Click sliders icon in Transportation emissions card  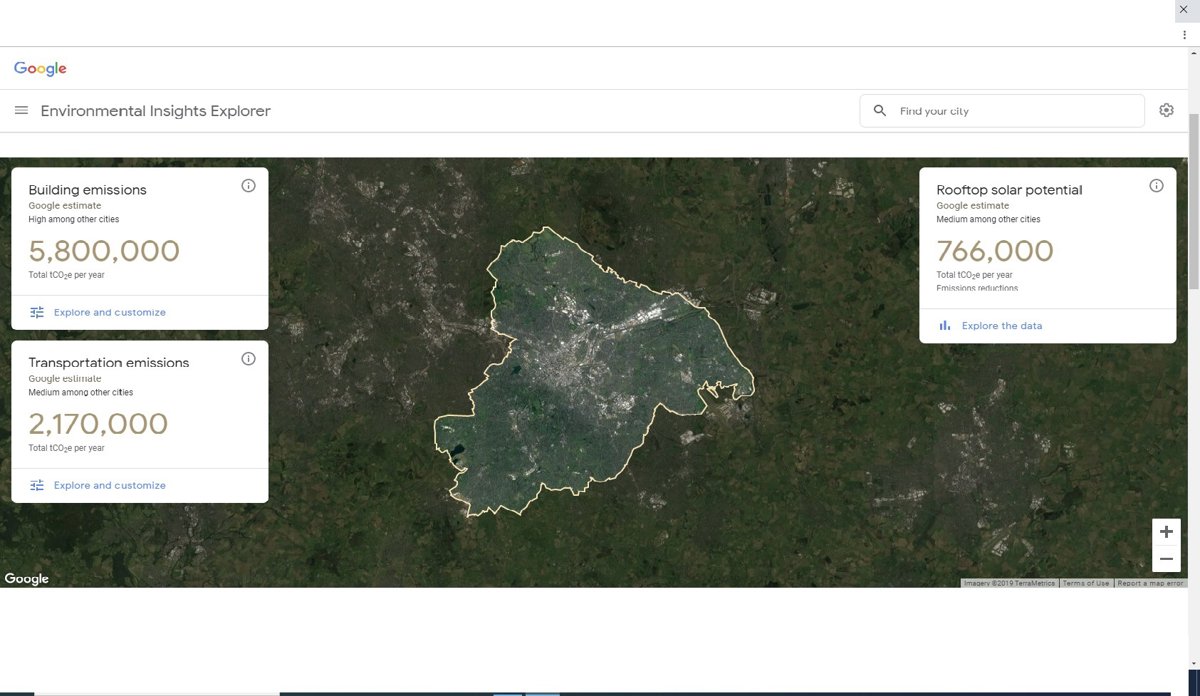tap(37, 485)
